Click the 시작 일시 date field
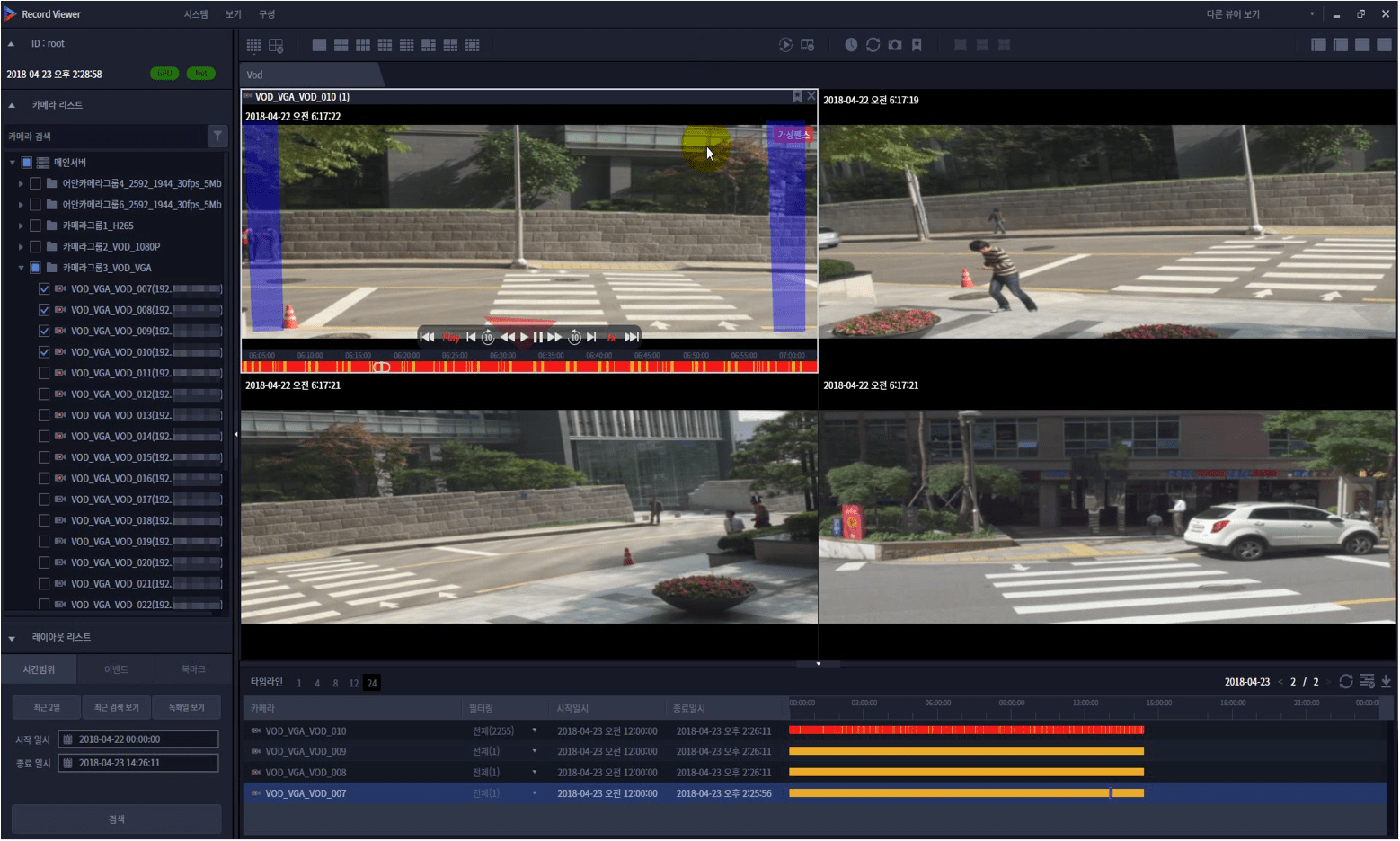 tap(138, 739)
